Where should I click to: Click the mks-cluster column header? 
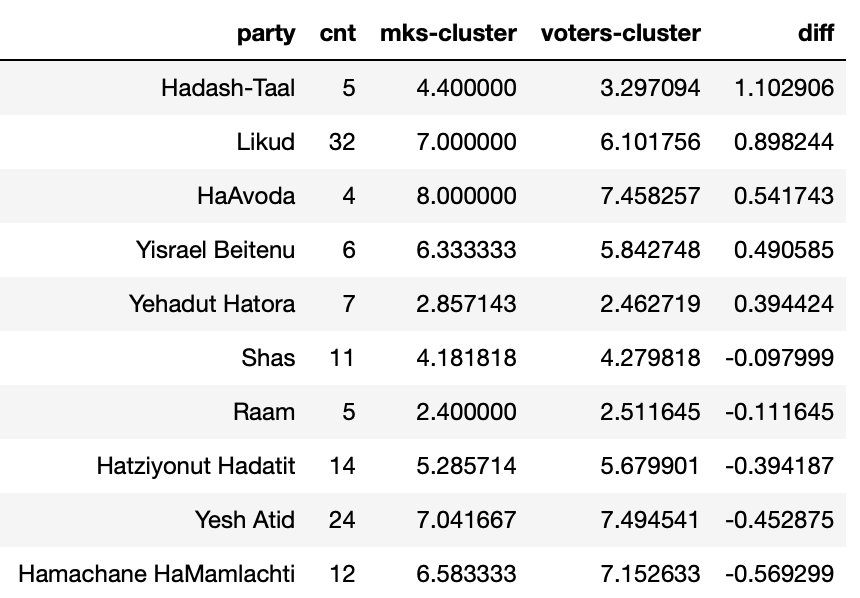[x=448, y=33]
